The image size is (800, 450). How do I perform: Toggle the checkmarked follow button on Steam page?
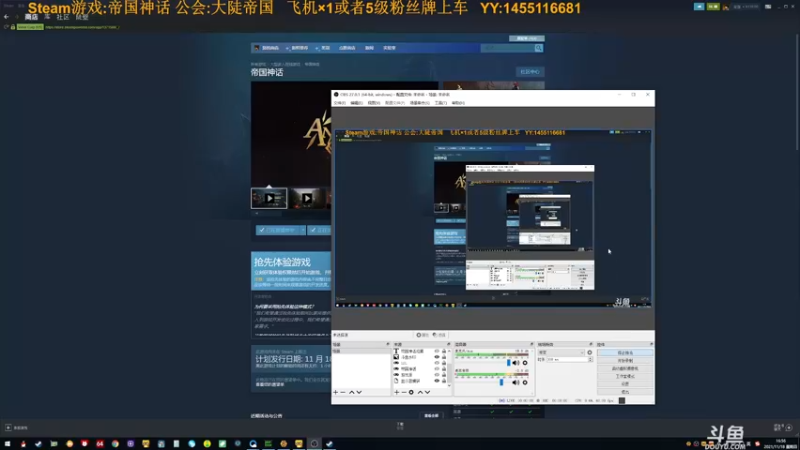pyautogui.click(x=320, y=230)
